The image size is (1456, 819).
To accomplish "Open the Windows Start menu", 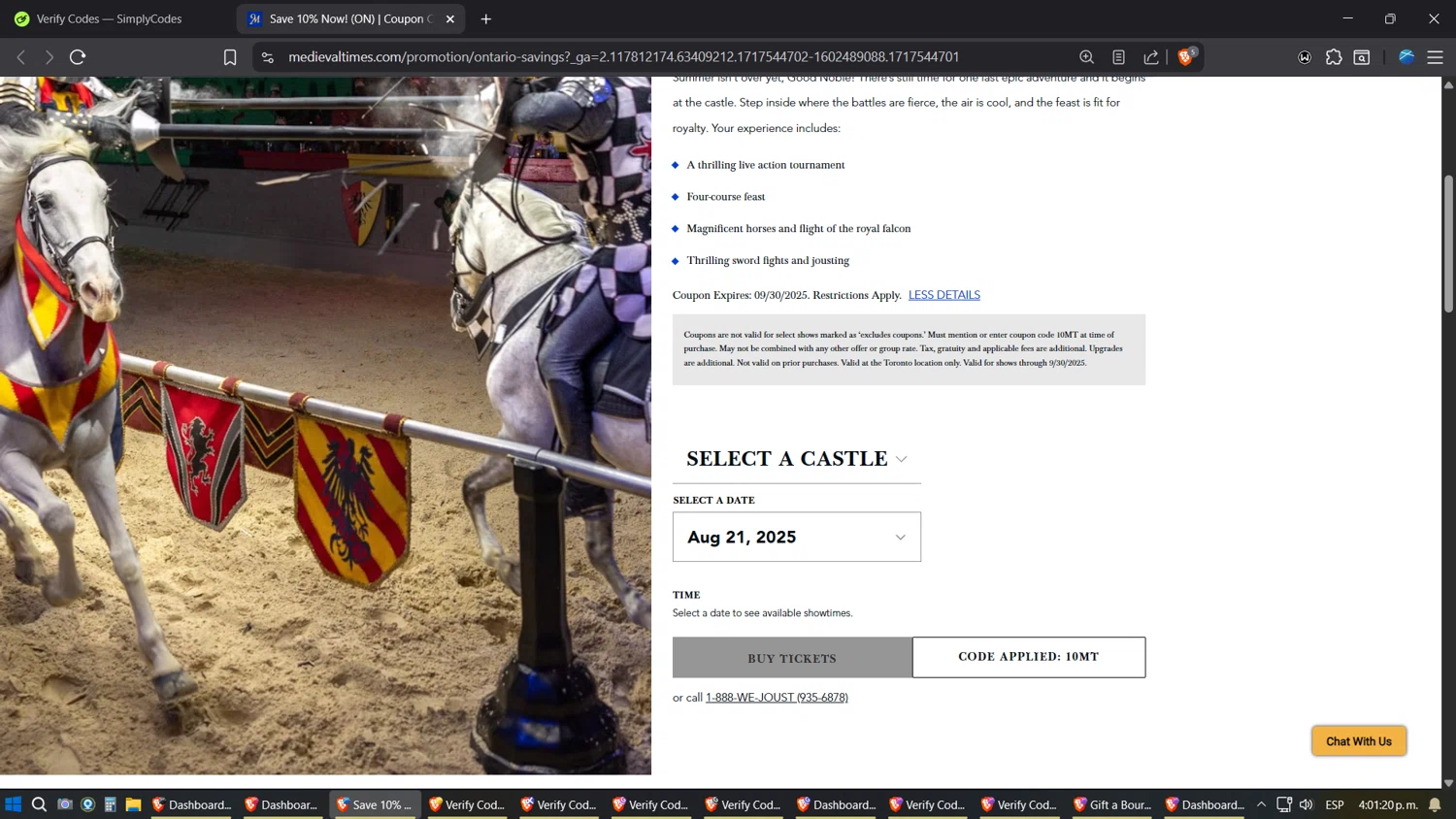I will (x=14, y=804).
